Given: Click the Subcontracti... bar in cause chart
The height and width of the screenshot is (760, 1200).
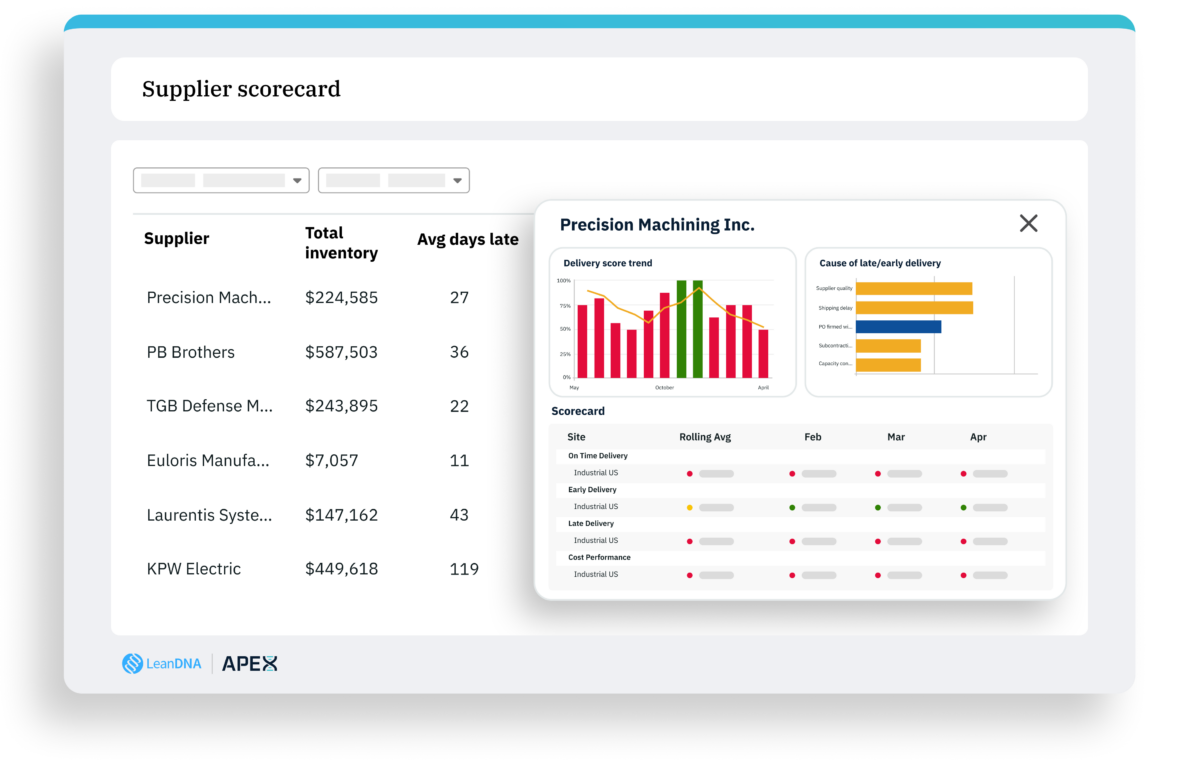Looking at the screenshot, I should 888,345.
